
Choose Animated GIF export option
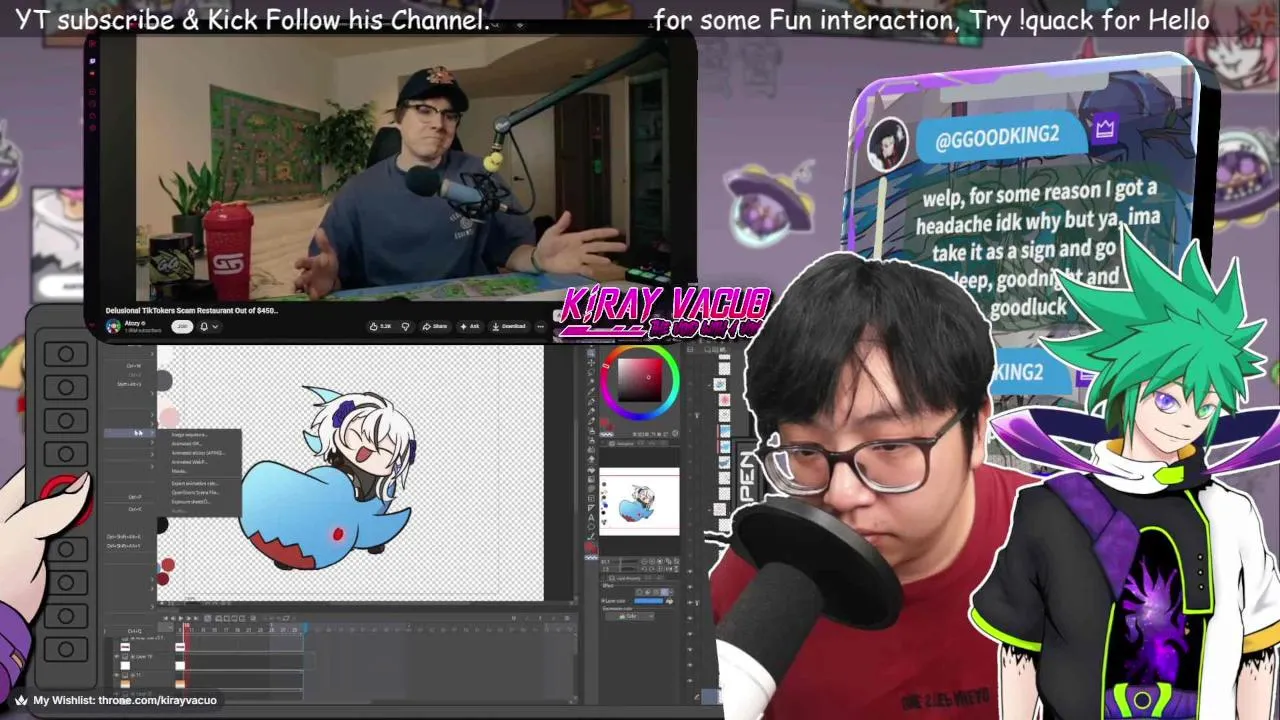coord(187,444)
